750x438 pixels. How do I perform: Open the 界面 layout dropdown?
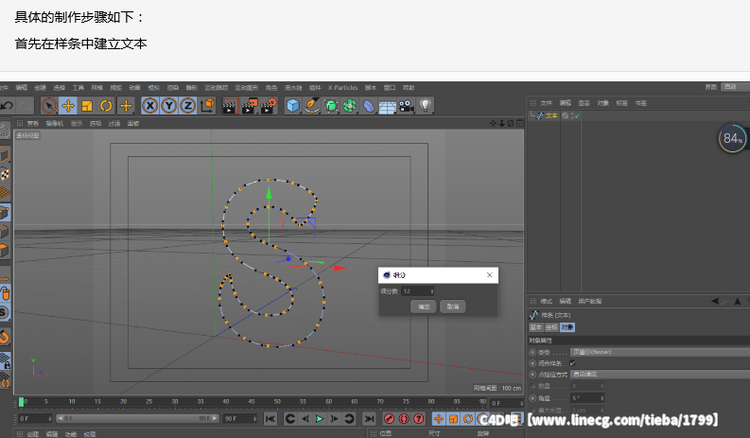(733, 87)
